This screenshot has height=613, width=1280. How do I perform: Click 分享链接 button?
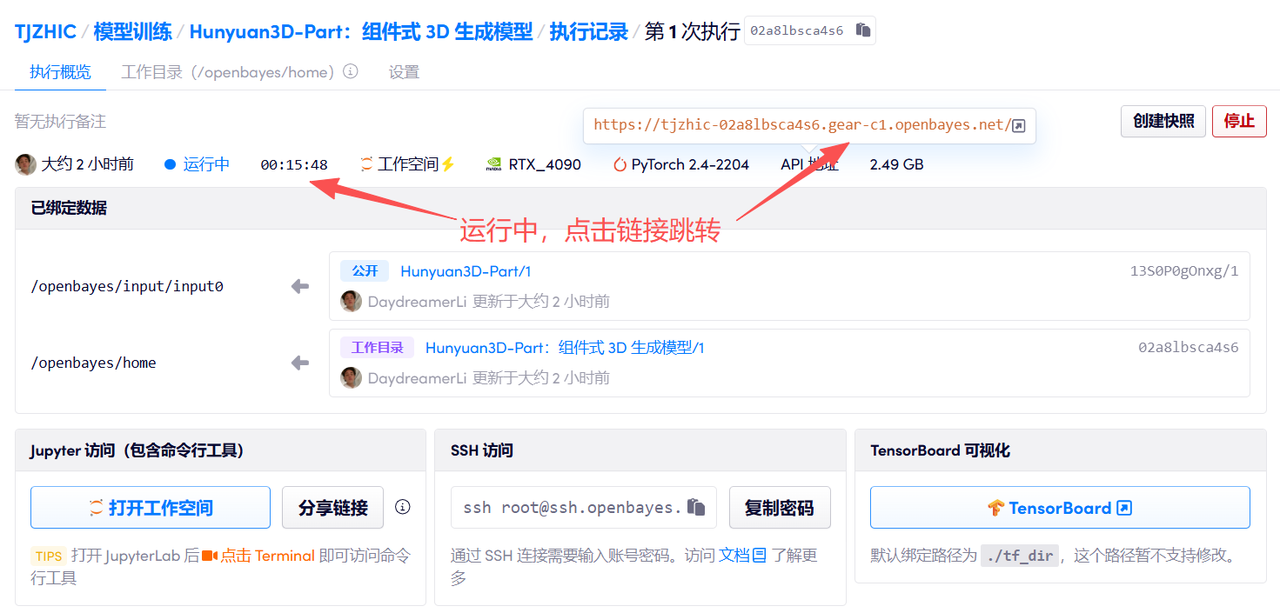333,507
